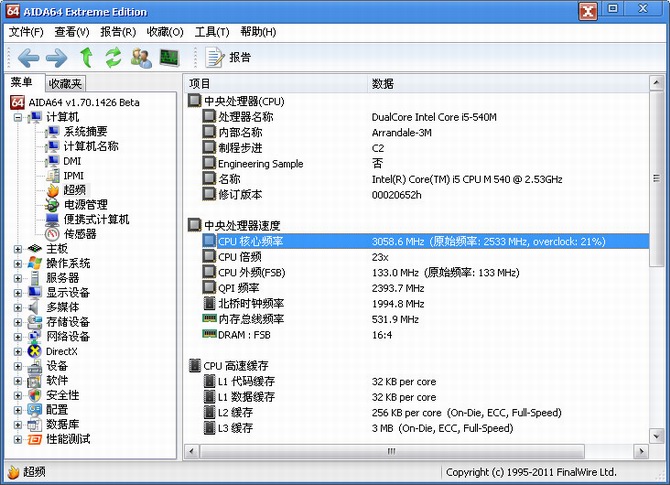Click the green Up level arrow icon
Viewport: 670px width, 485px height.
click(86, 57)
